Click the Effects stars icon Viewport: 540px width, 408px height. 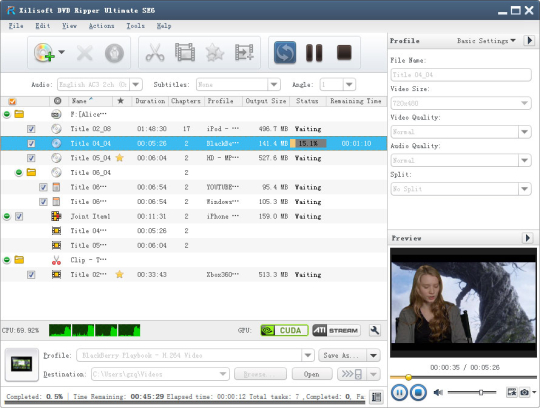click(x=215, y=53)
